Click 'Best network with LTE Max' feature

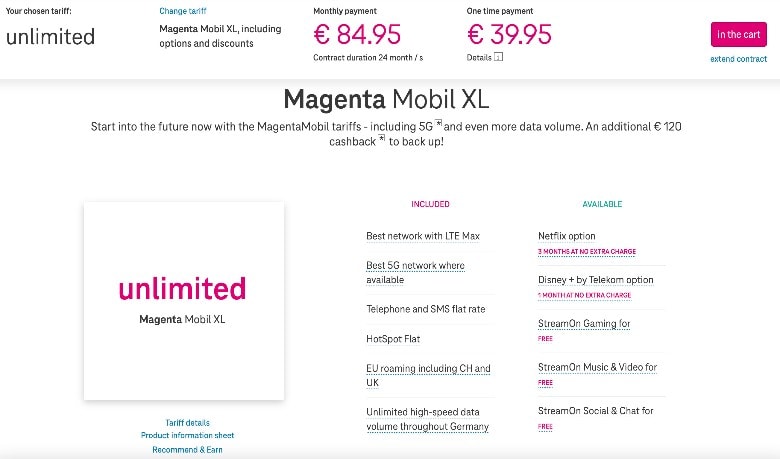click(423, 236)
